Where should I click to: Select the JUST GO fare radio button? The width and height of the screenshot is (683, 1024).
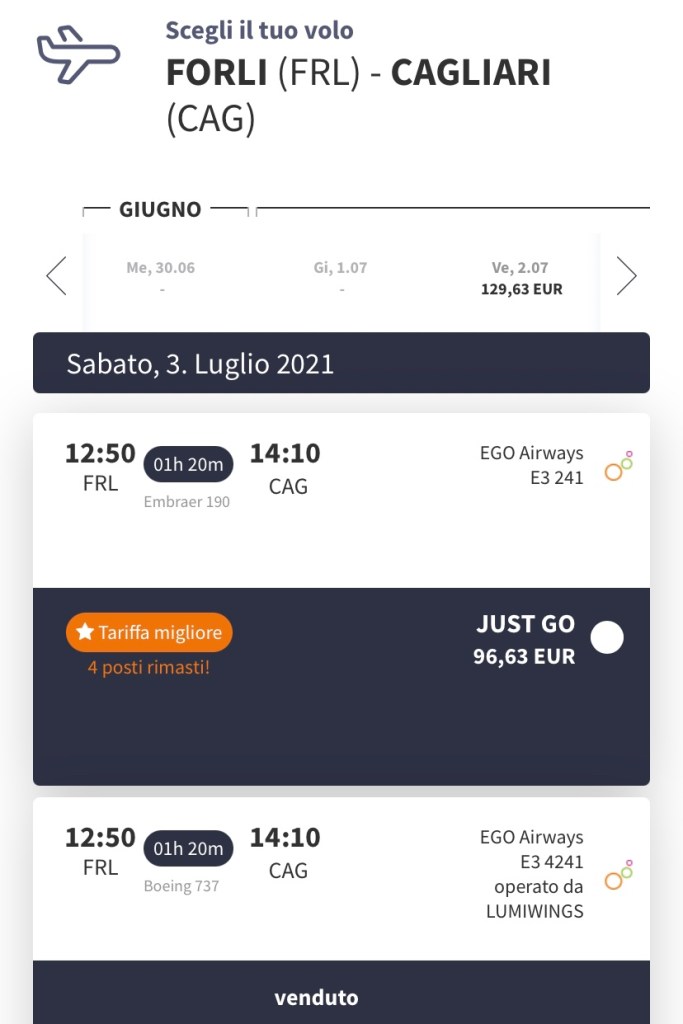pos(607,638)
